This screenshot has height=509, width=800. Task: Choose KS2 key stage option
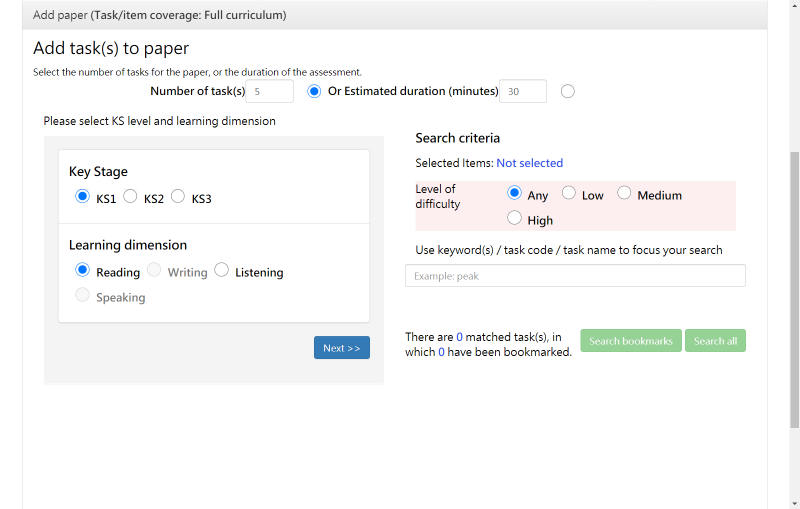(130, 197)
